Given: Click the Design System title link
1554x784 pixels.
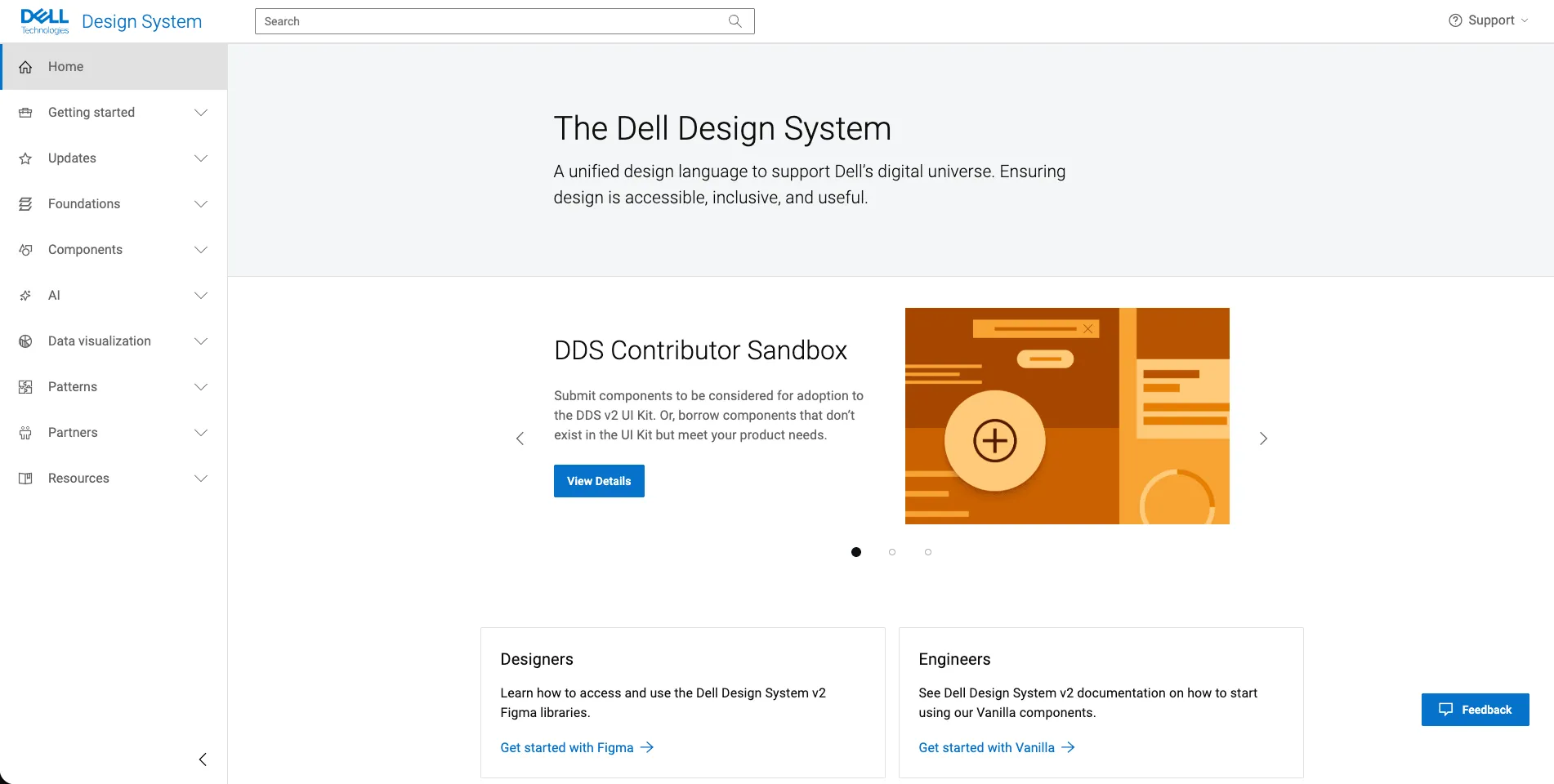Looking at the screenshot, I should pos(141,22).
